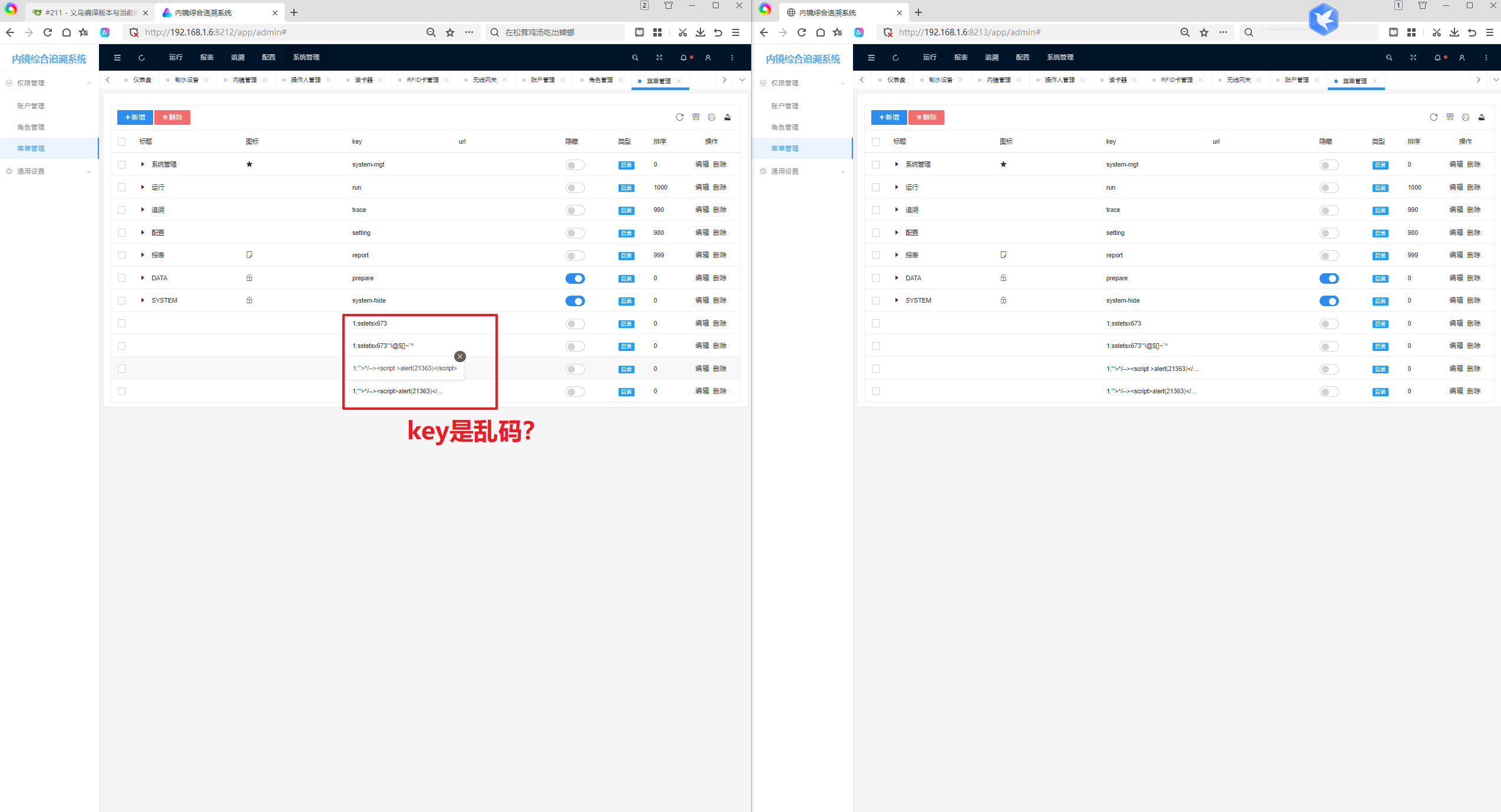Open column filter icon in left table toolbar
The height and width of the screenshot is (812, 1501).
[696, 117]
